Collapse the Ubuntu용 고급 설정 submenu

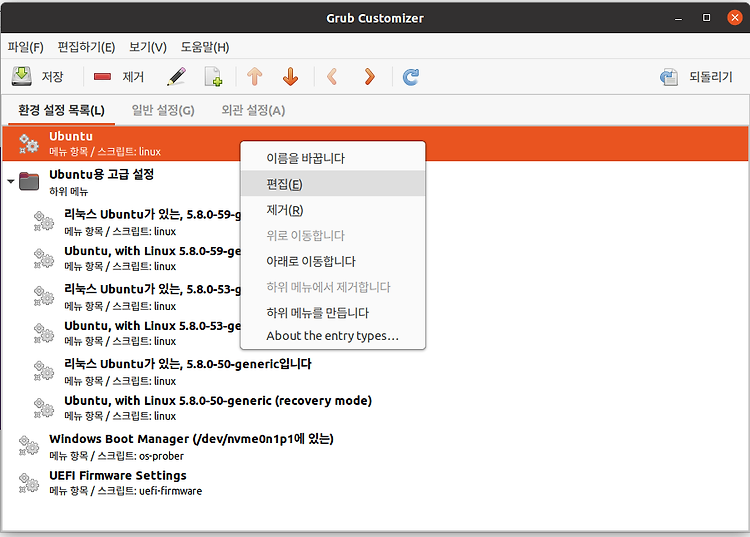[x=11, y=182]
